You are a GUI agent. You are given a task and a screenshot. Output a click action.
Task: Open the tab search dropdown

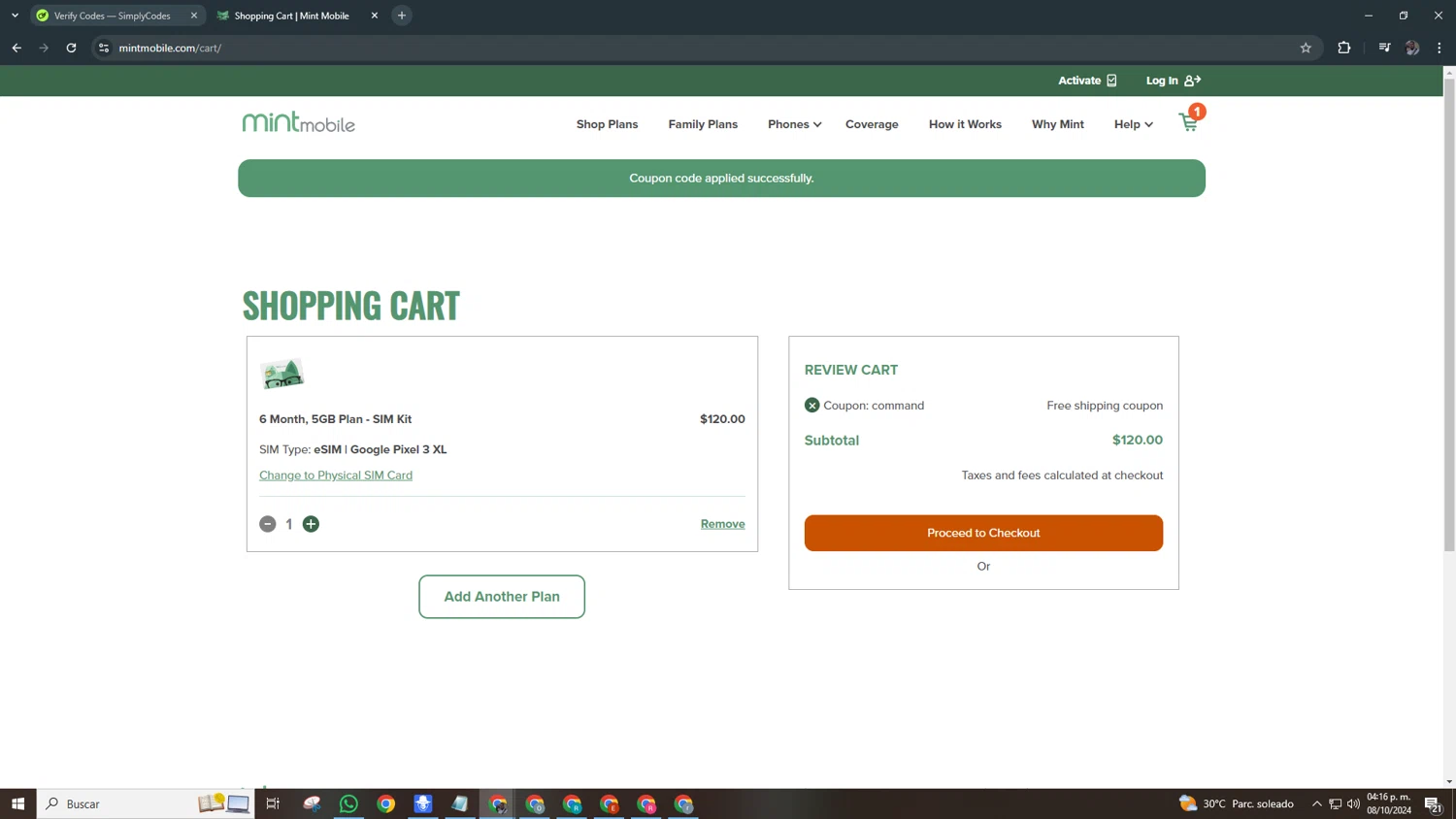pos(15,16)
